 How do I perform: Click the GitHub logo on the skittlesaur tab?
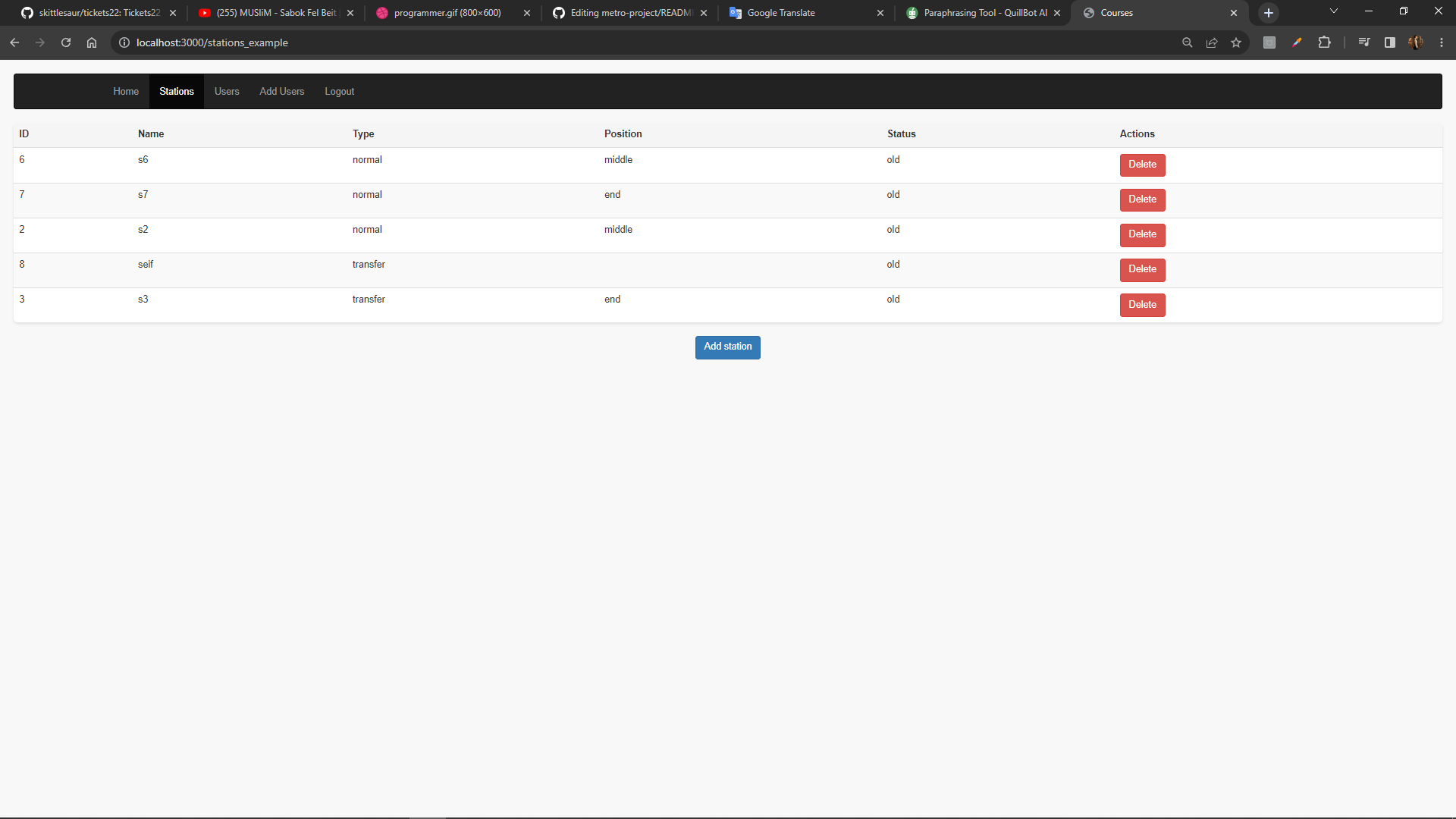[x=27, y=13]
